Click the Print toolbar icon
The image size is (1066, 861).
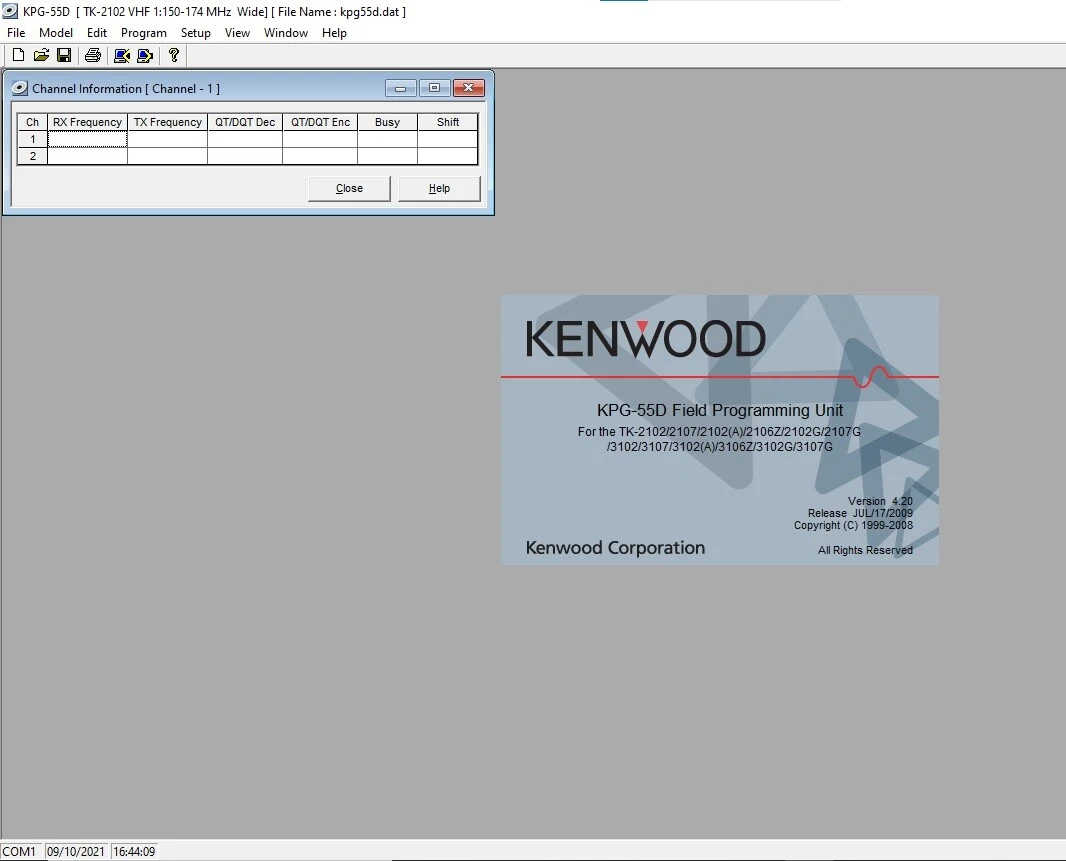(x=93, y=55)
